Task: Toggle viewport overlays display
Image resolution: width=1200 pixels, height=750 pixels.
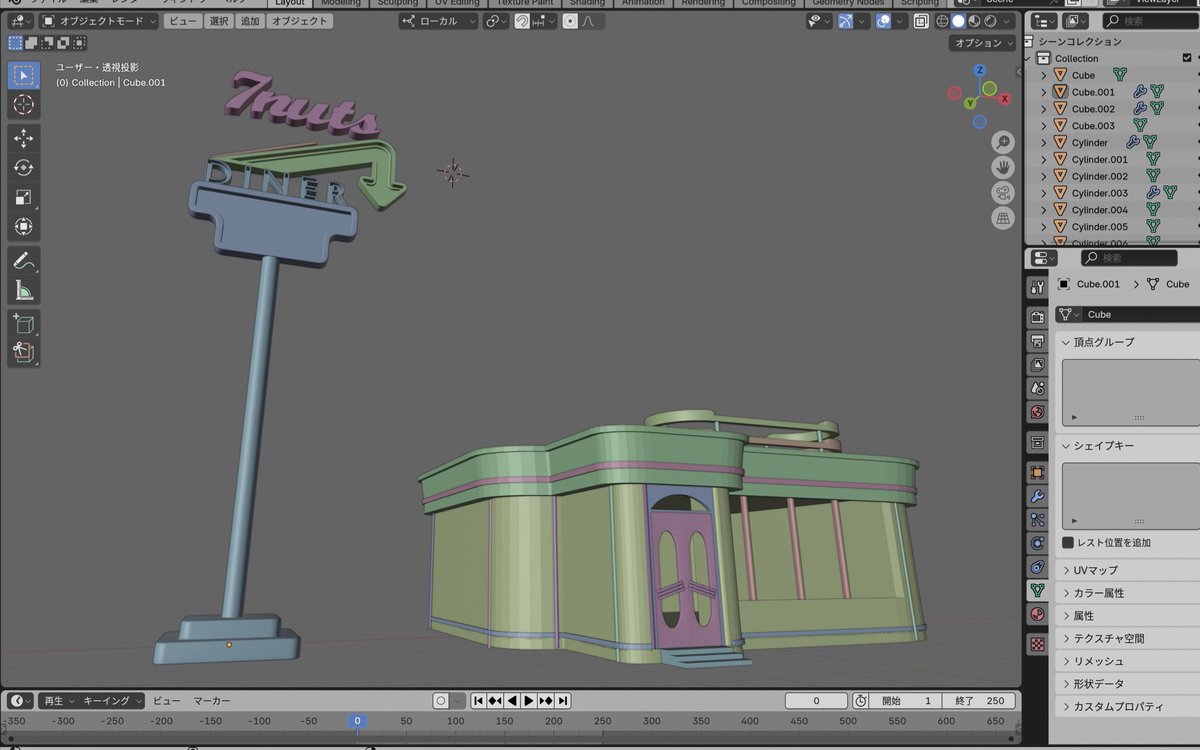Action: [884, 21]
